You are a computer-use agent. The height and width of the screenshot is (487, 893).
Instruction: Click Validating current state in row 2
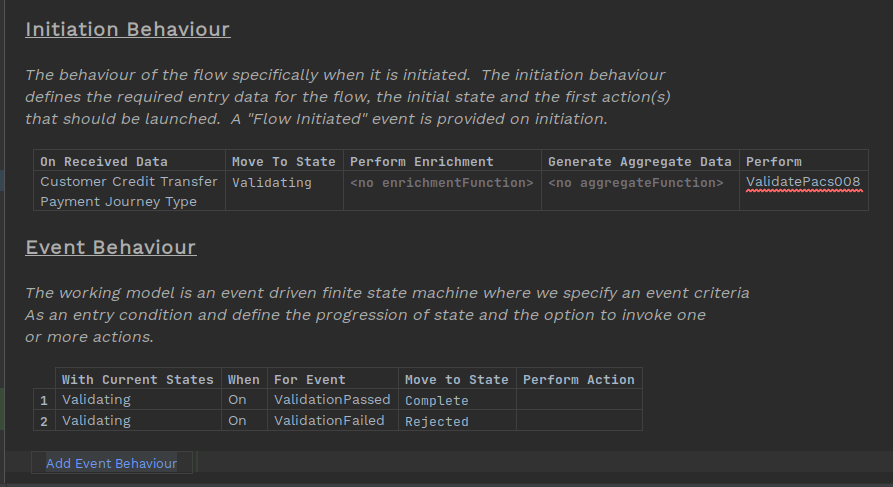click(x=96, y=421)
